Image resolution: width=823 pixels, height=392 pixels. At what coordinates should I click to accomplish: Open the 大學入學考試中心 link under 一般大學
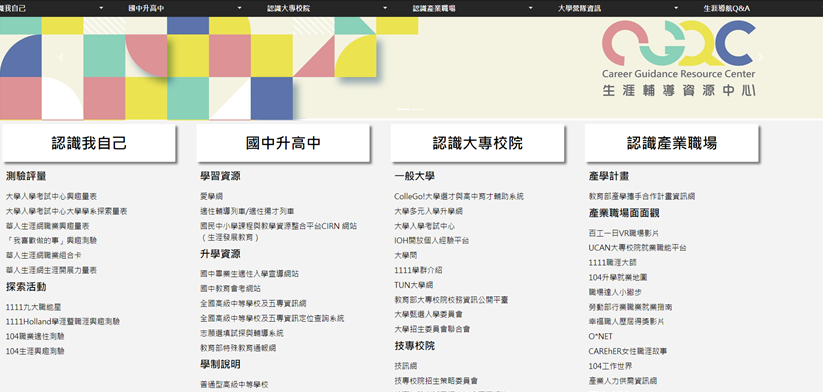[425, 226]
